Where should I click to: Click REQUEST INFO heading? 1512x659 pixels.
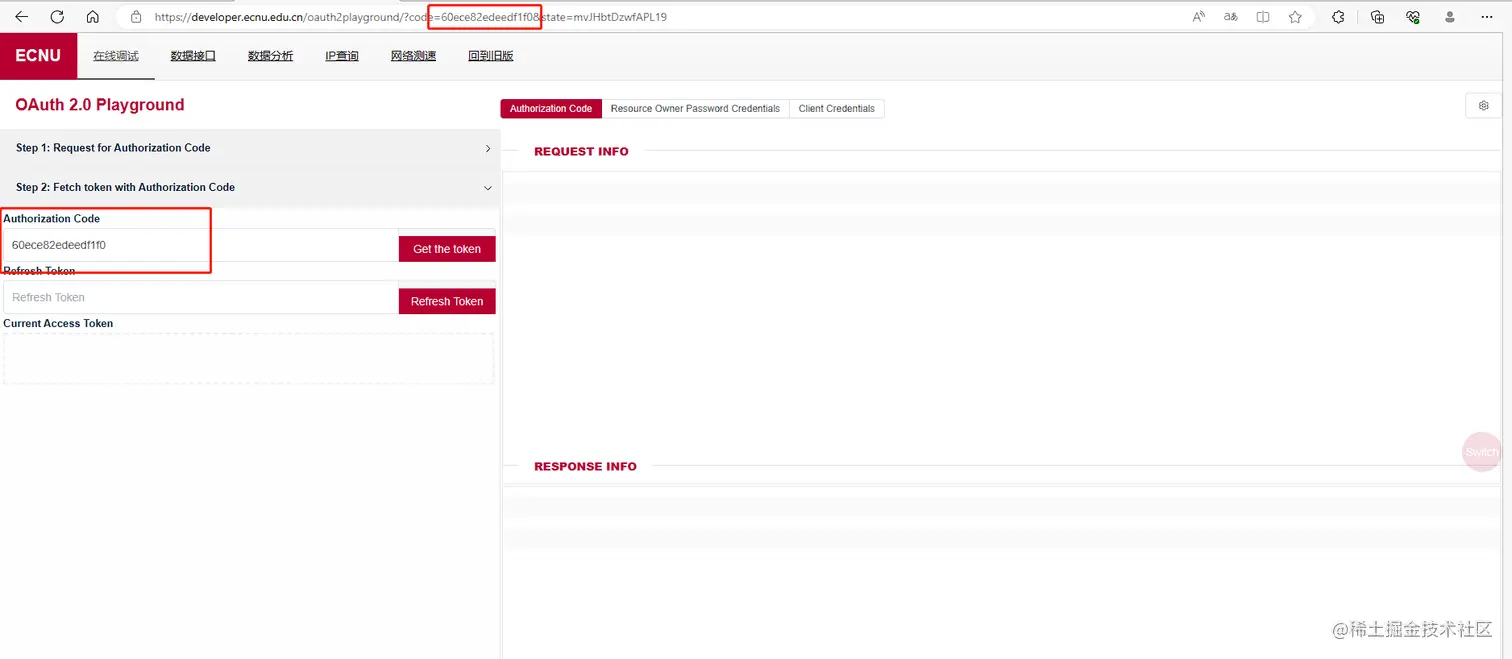tap(581, 152)
